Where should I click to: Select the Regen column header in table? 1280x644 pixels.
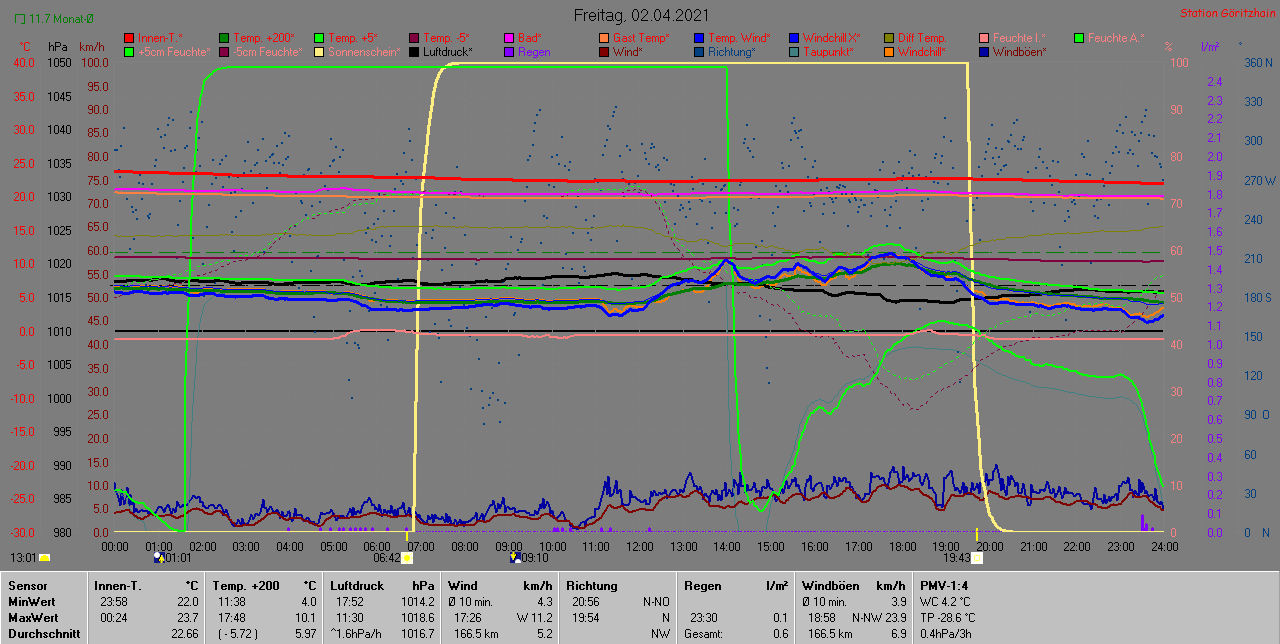702,585
